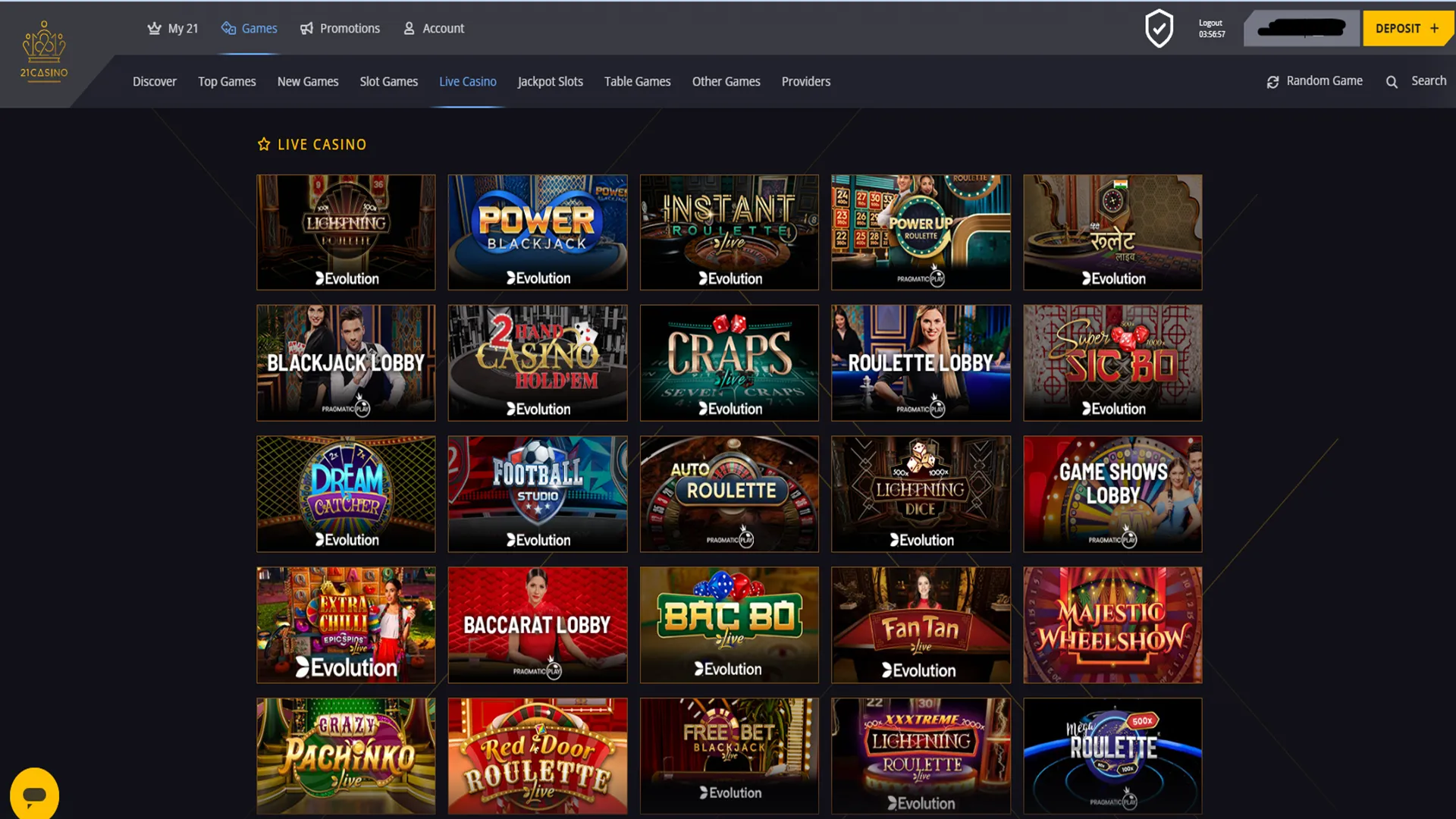Viewport: 1456px width, 819px height.
Task: Open the Bac Bo Live game
Action: (730, 625)
